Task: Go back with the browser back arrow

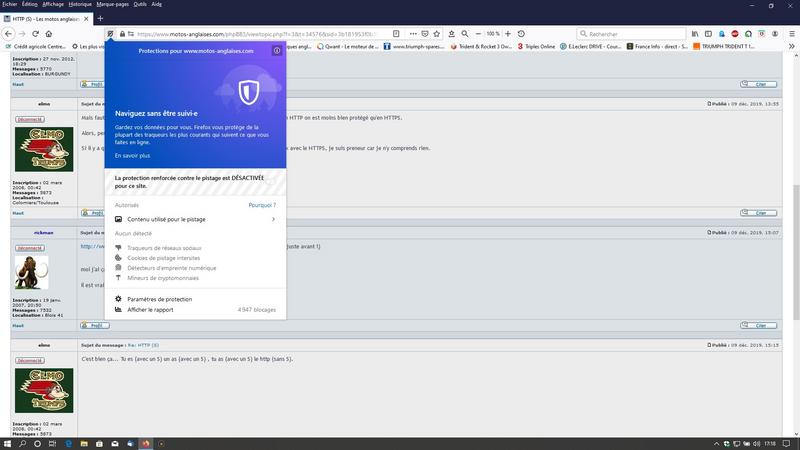Action: pyautogui.click(x=9, y=34)
